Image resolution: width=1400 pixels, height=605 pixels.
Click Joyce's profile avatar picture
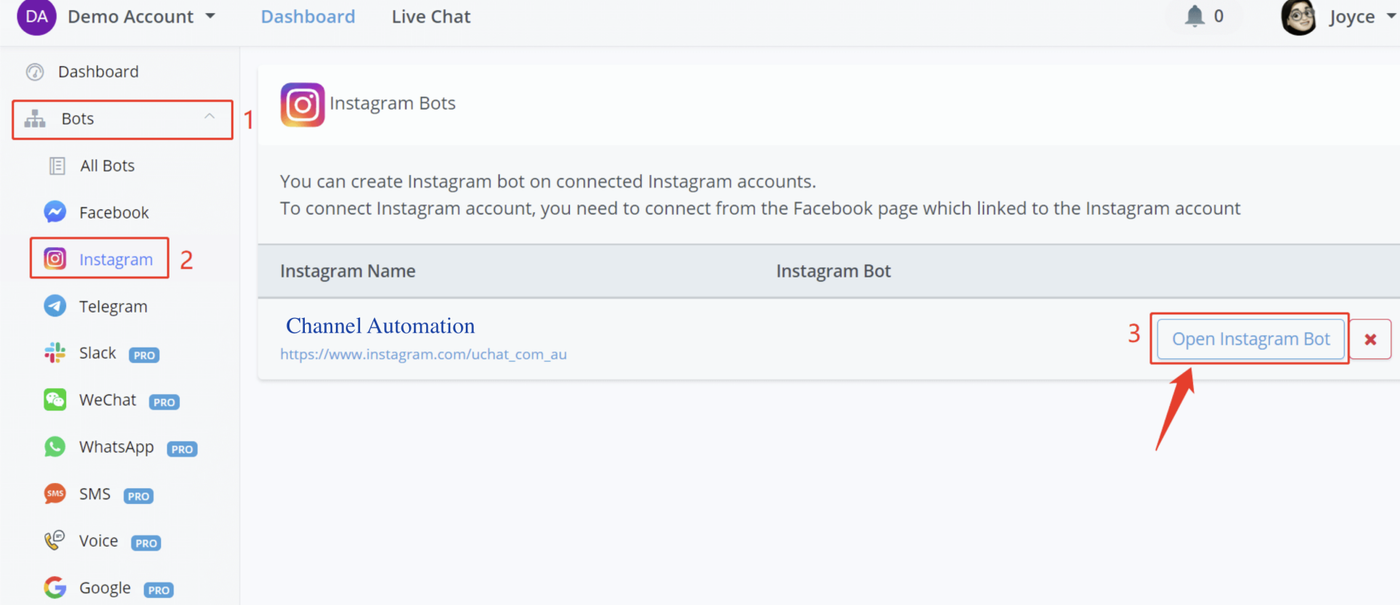click(1298, 17)
